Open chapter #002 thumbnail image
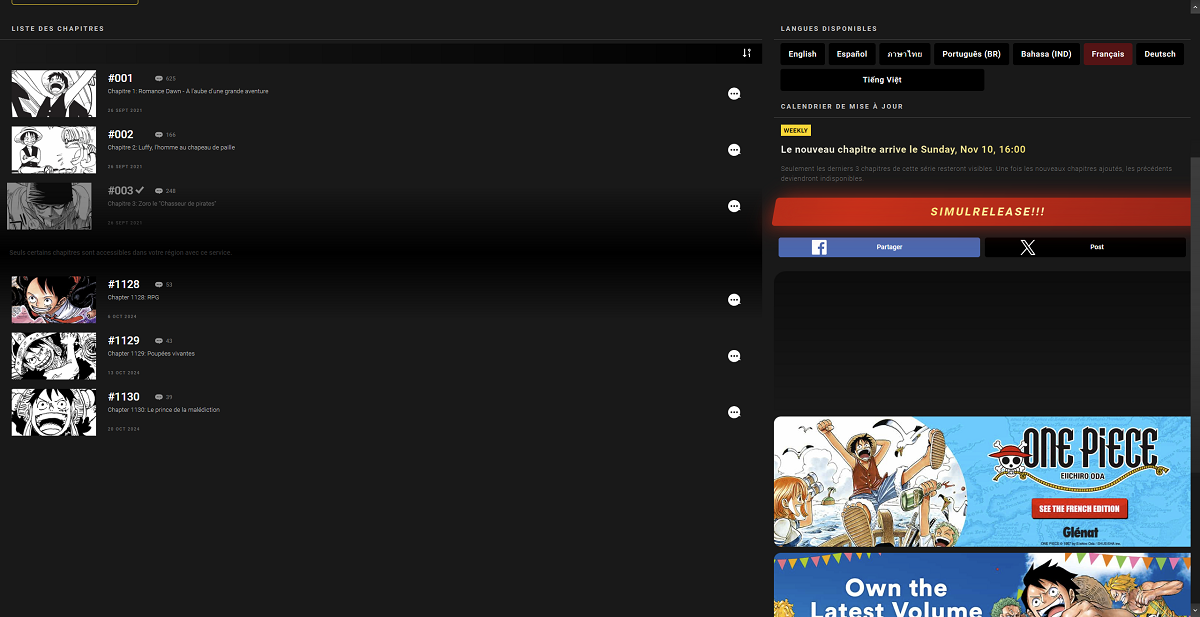 54,150
